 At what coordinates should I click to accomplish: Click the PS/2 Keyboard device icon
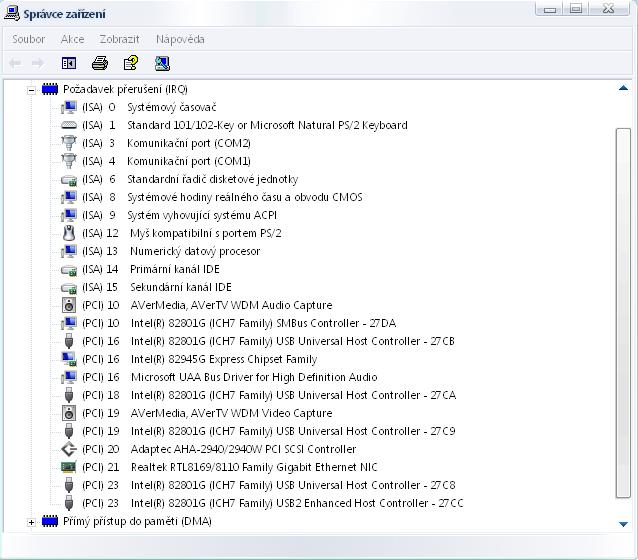(69, 125)
